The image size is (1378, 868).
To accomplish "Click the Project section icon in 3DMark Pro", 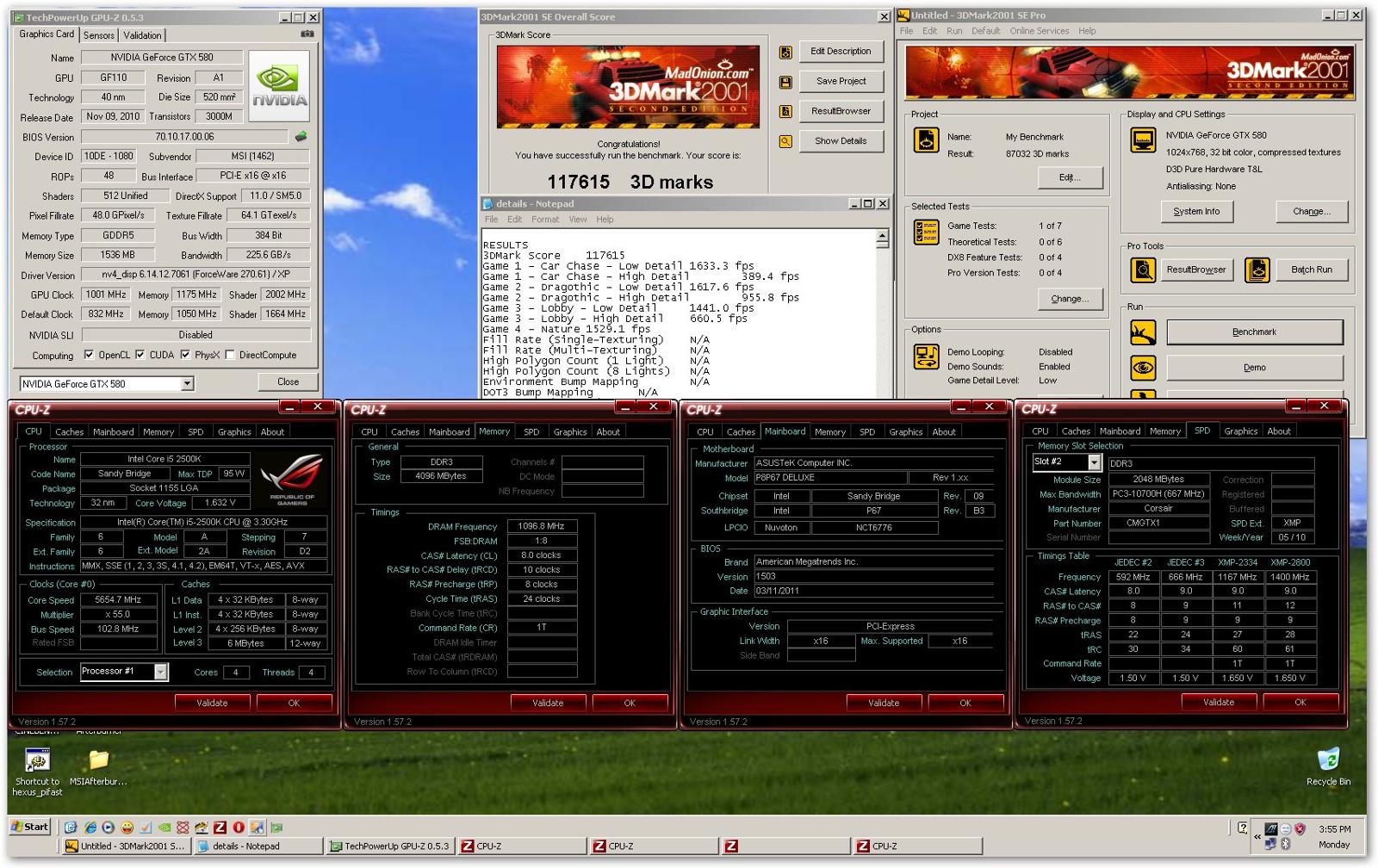I will click(x=926, y=139).
